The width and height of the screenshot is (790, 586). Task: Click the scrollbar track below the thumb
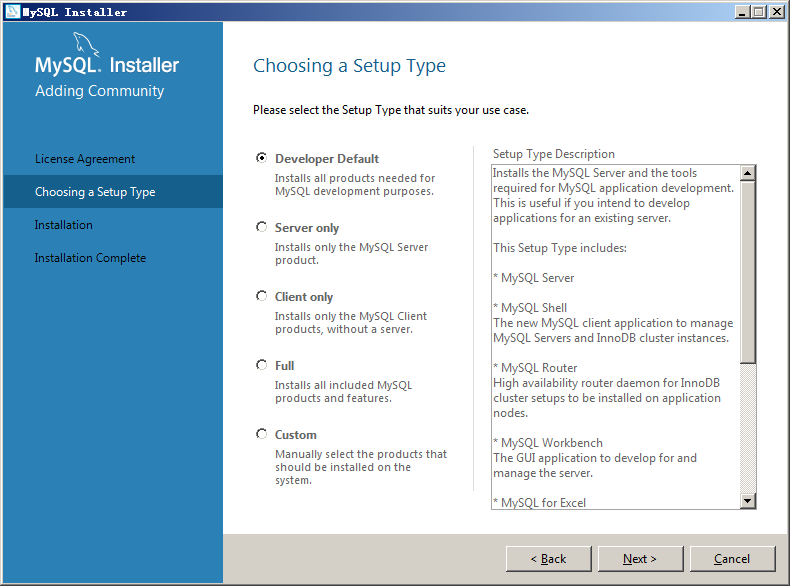coord(748,428)
